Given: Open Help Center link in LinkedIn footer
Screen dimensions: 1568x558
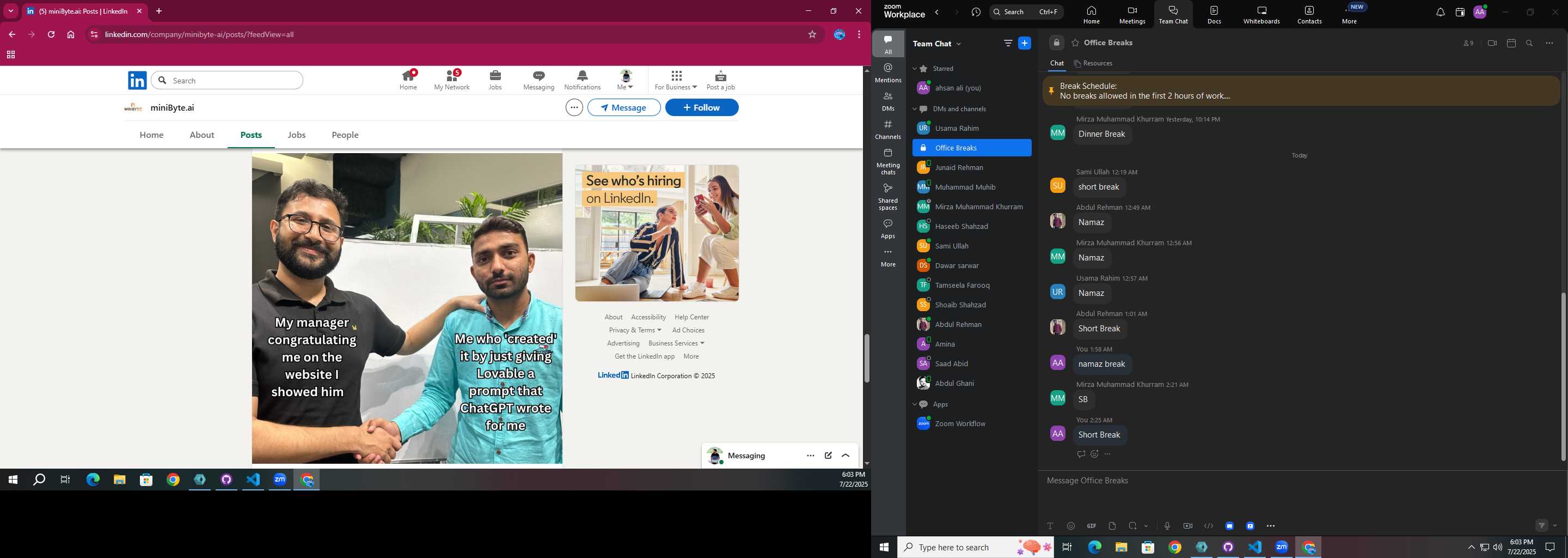Looking at the screenshot, I should 691,317.
